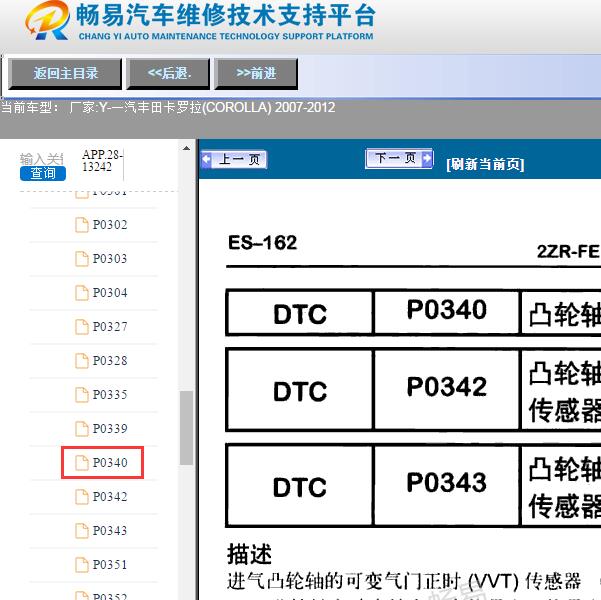Click document icon beside P0327
The width and height of the screenshot is (601, 600).
click(x=82, y=327)
